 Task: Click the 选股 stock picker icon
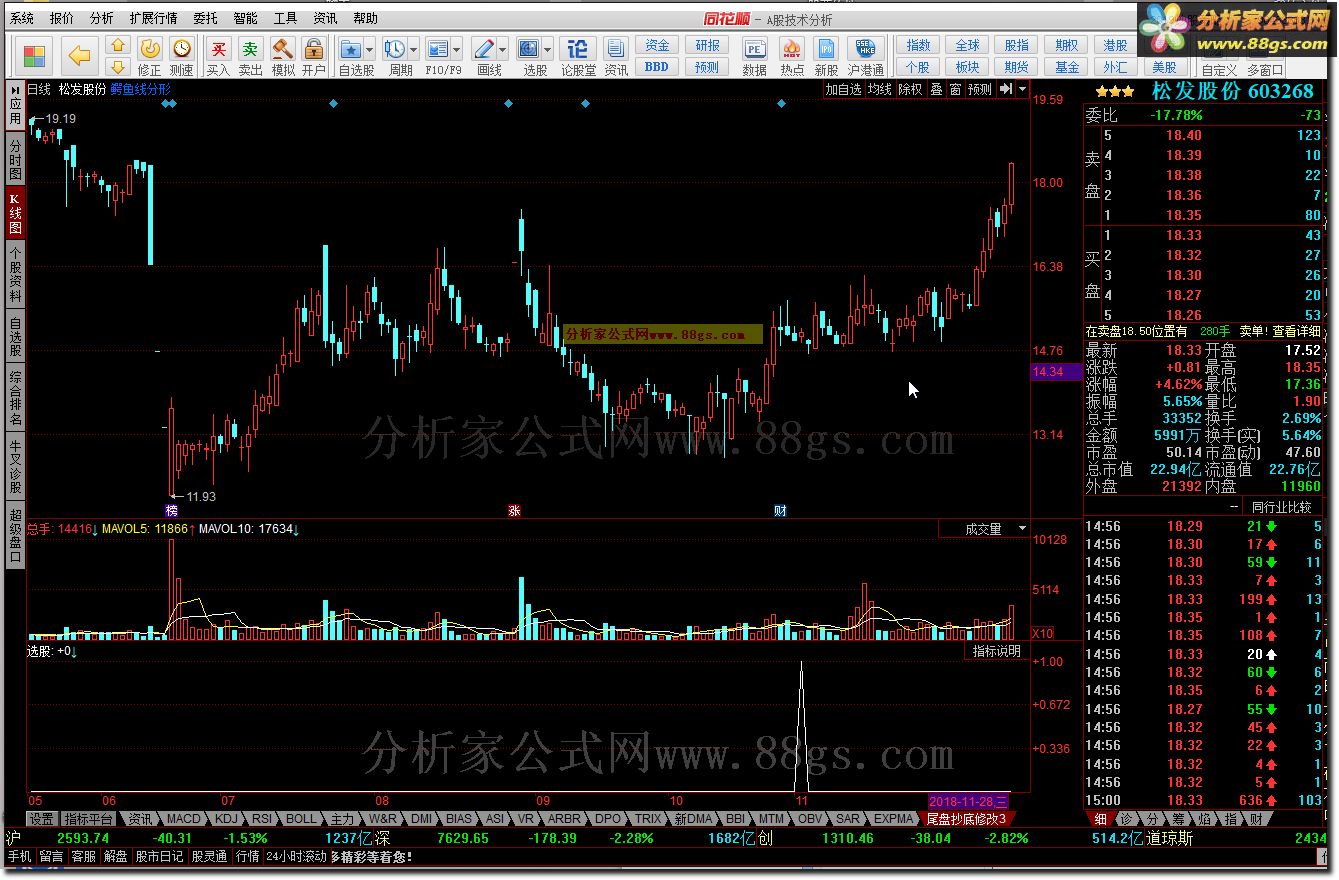pos(529,48)
